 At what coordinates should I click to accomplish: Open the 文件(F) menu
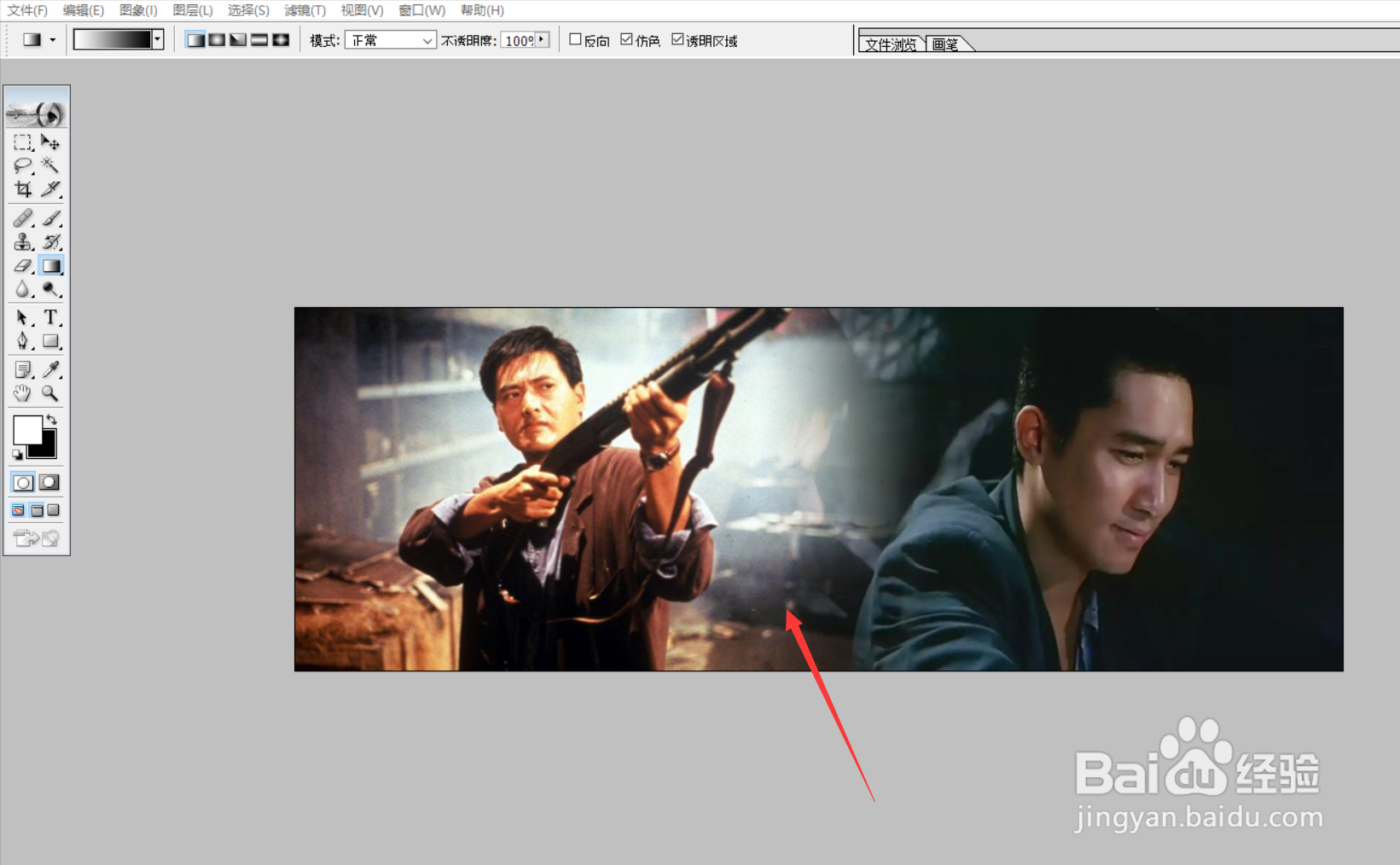27,10
